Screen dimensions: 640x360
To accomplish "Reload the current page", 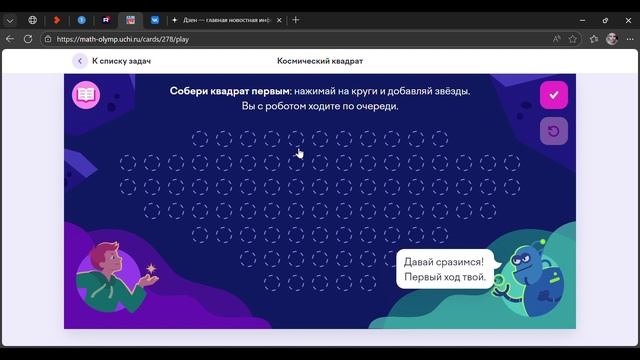I will pos(28,39).
